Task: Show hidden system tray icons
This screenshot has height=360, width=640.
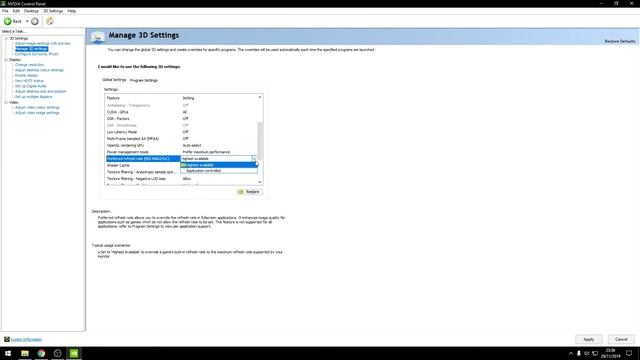Action: point(571,353)
